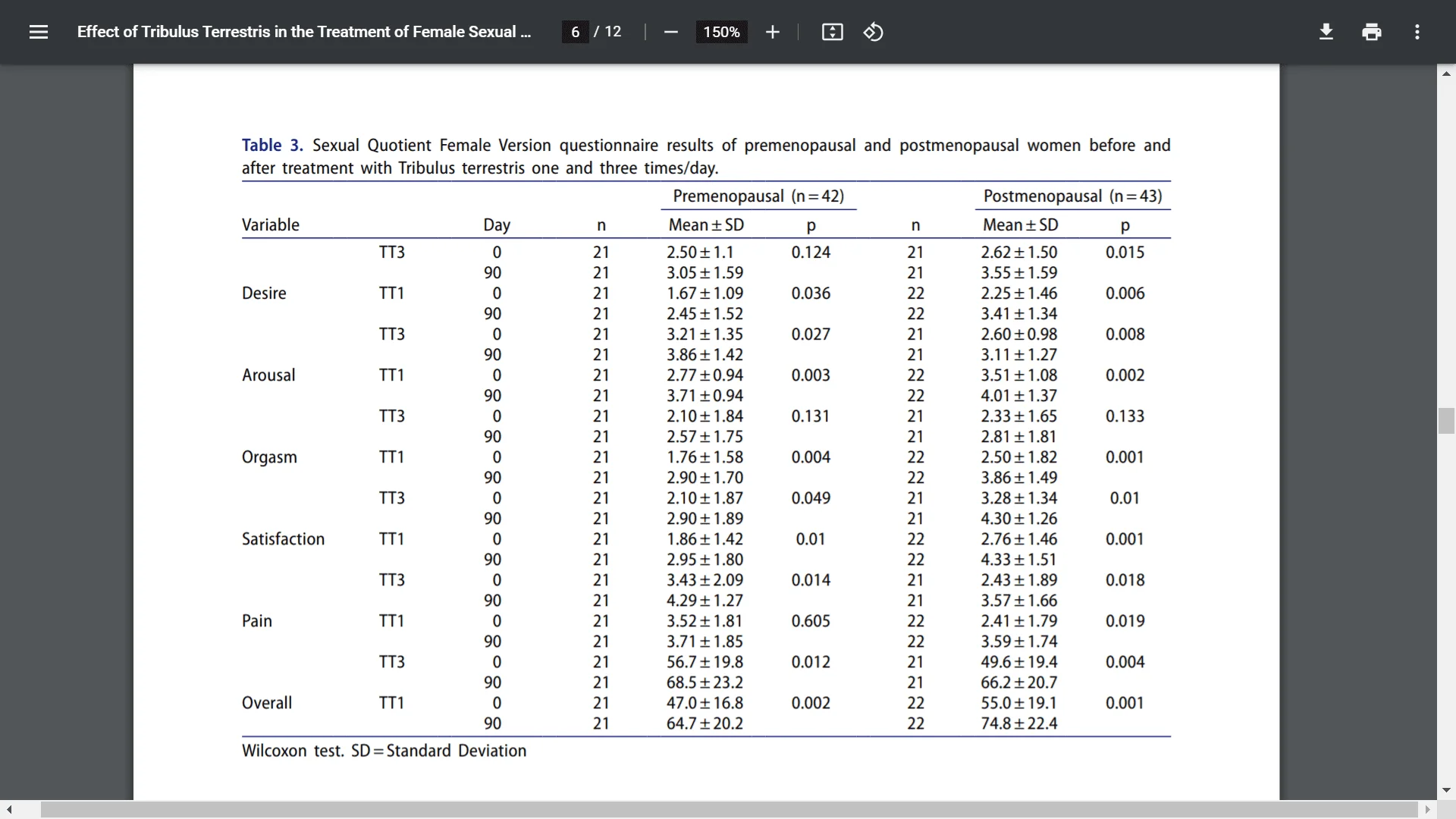Edit the page number field
Viewport: 1456px width, 819px height.
[x=576, y=32]
